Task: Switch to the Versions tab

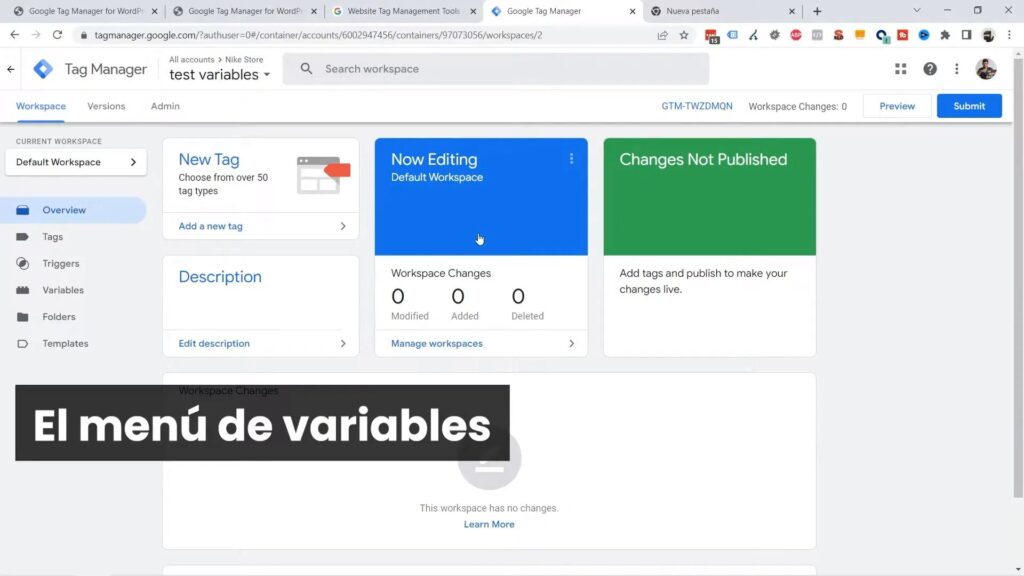Action: click(106, 106)
